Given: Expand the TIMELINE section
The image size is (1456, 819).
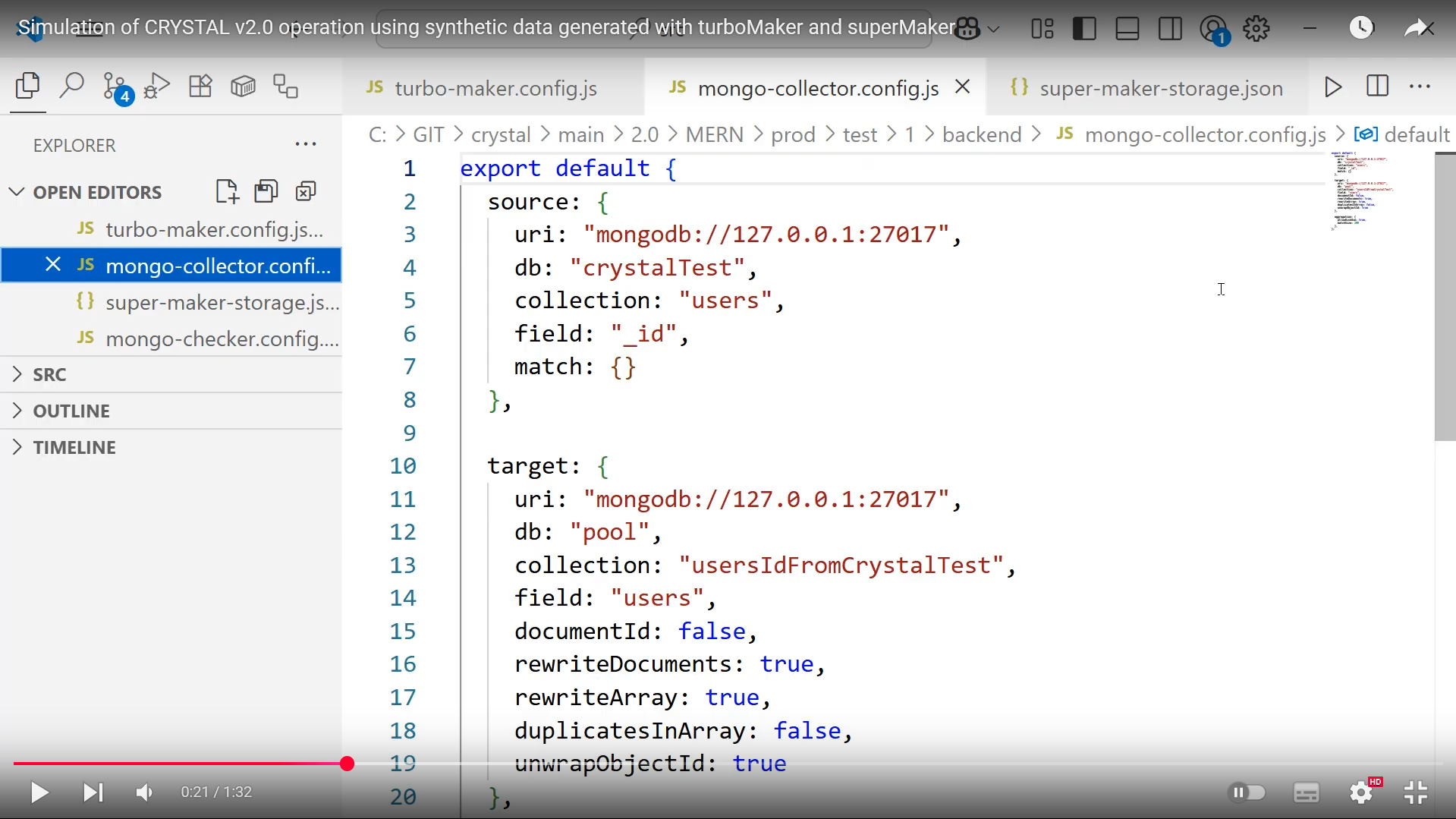Looking at the screenshot, I should pyautogui.click(x=171, y=447).
